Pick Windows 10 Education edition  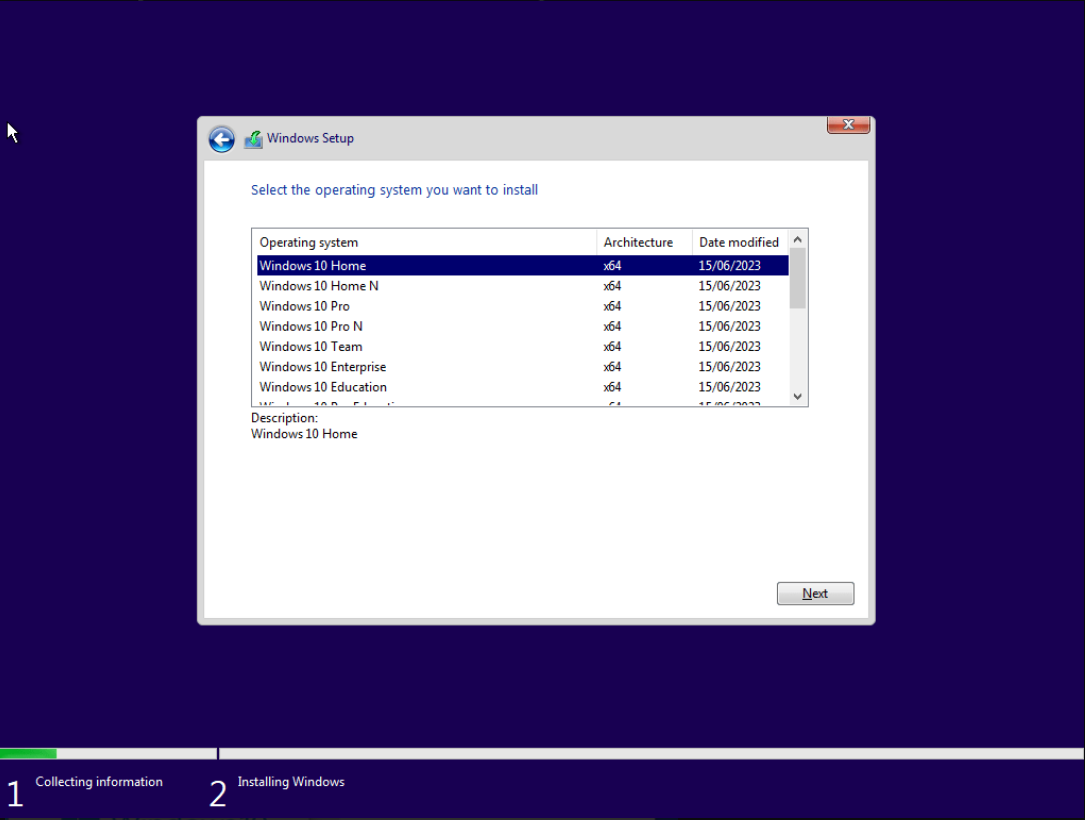pyautogui.click(x=522, y=387)
